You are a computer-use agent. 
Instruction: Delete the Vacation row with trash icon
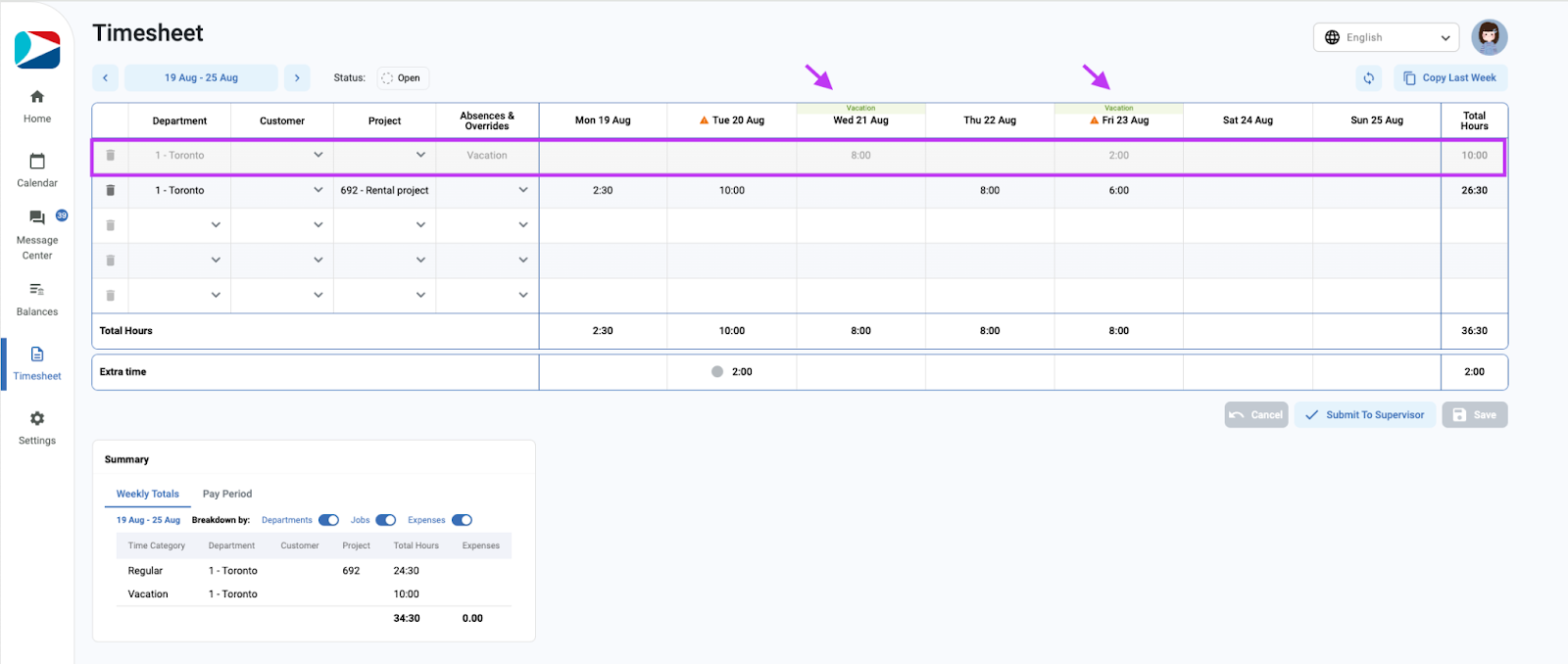111,155
